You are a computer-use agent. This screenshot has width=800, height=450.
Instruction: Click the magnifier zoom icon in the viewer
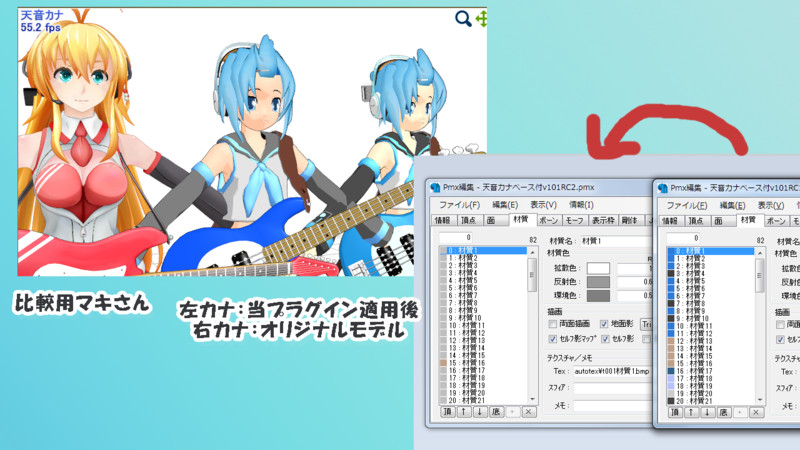(x=463, y=19)
